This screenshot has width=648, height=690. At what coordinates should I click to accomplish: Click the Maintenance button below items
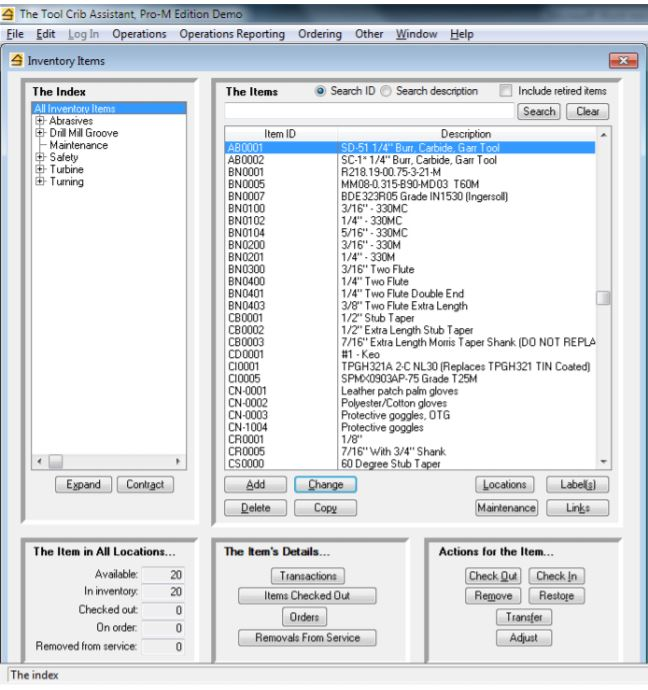tap(506, 508)
